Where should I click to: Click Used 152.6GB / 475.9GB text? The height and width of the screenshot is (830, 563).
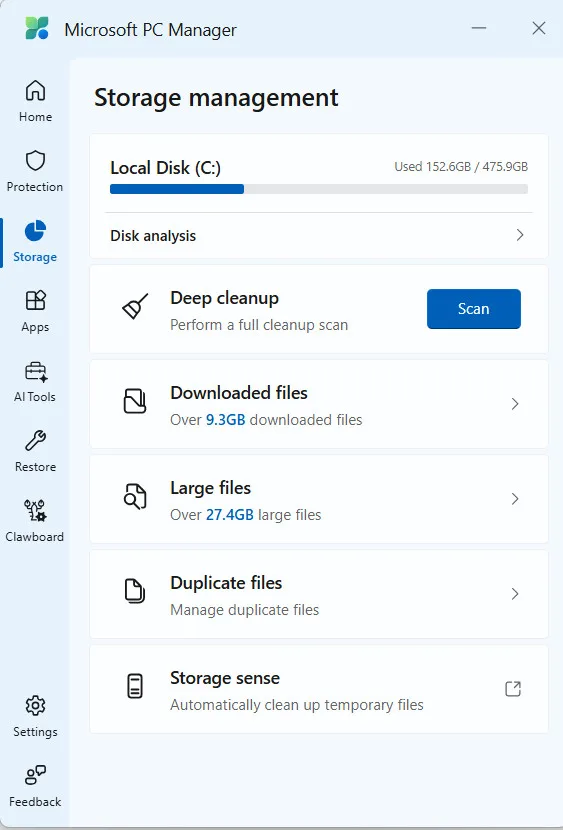(461, 167)
